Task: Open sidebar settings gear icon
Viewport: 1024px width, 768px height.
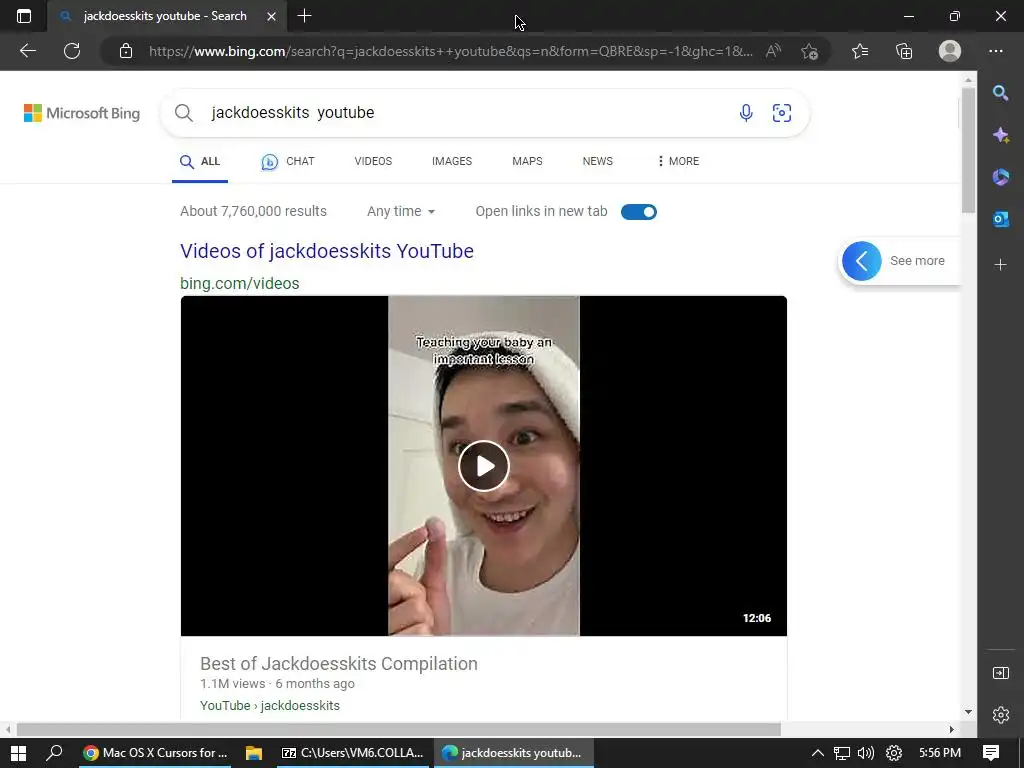Action: click(x=1000, y=715)
